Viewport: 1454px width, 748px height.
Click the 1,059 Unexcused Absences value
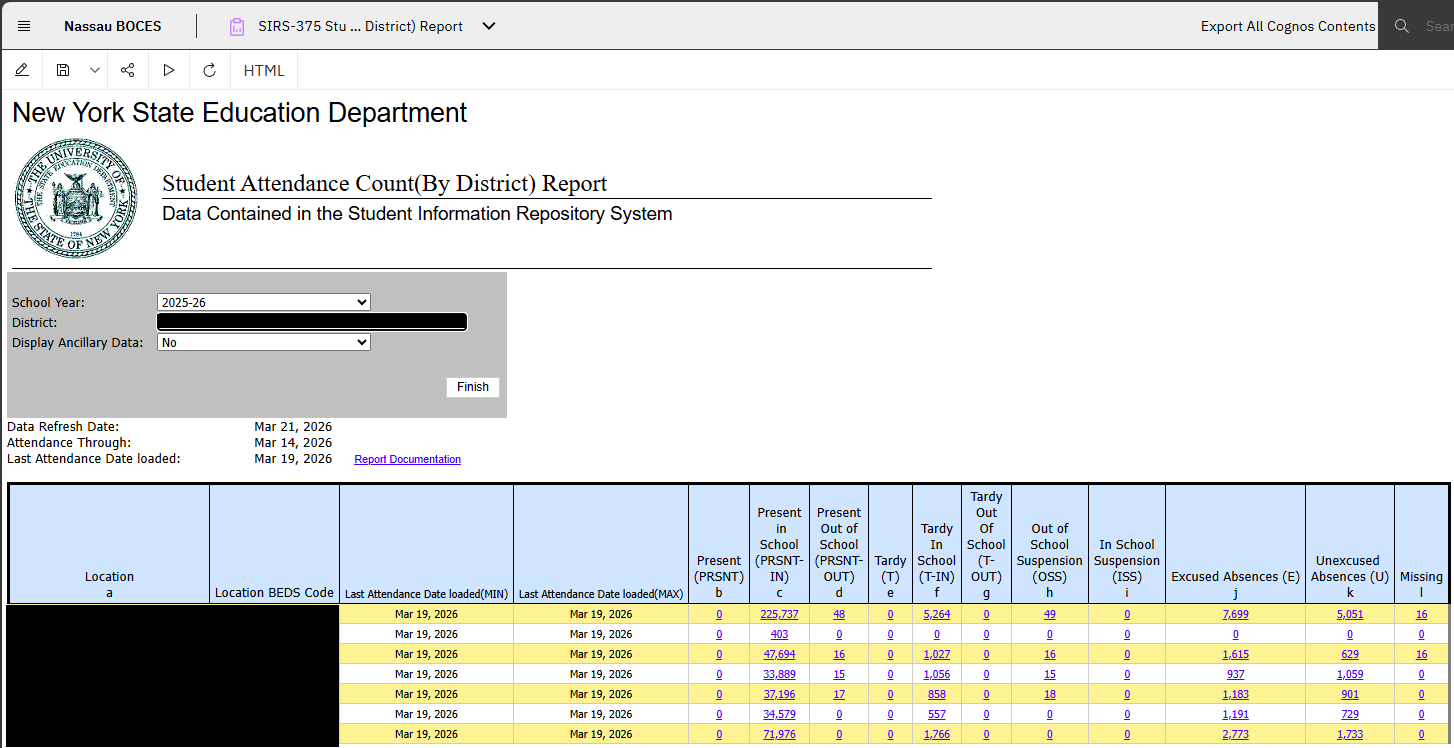click(1350, 674)
